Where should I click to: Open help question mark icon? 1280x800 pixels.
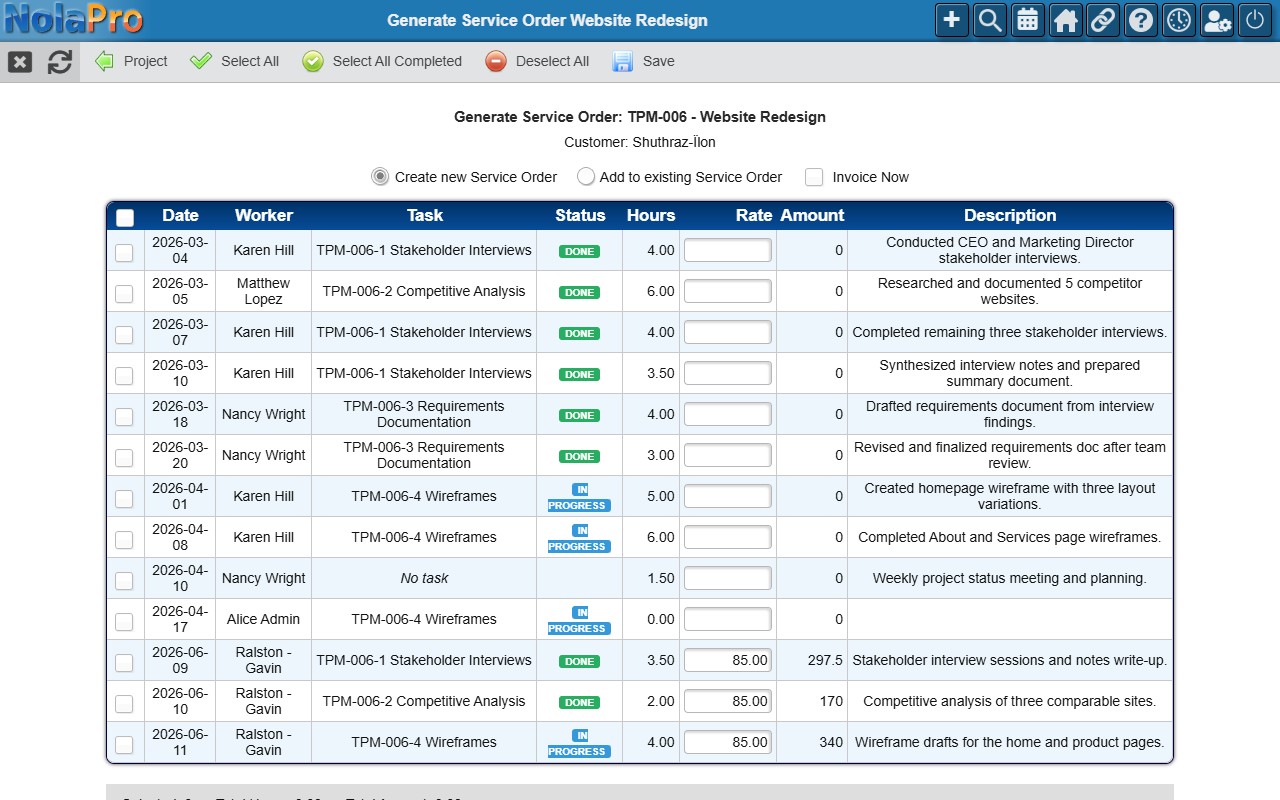[x=1141, y=20]
